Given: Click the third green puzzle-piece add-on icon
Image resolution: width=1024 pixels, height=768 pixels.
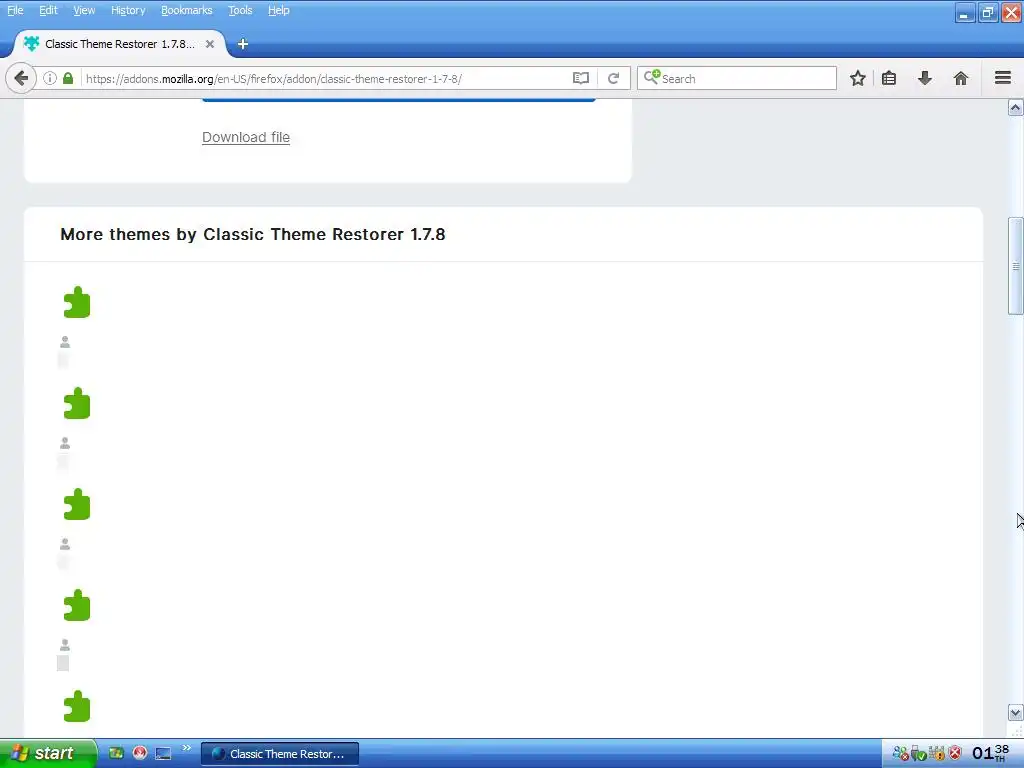Looking at the screenshot, I should [x=76, y=505].
